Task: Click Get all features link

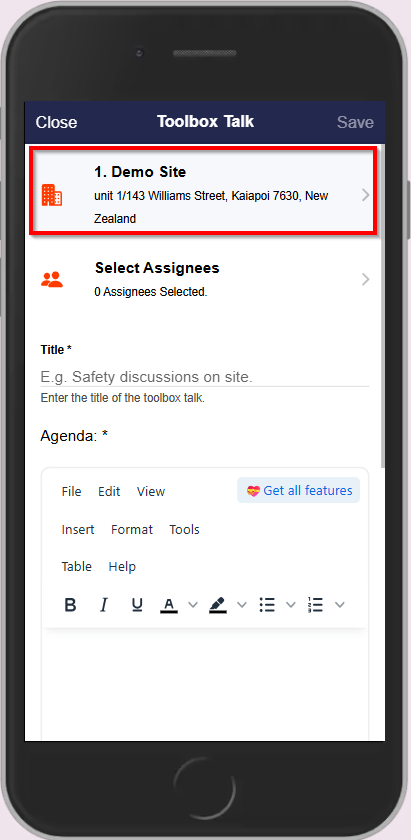Action: point(298,490)
